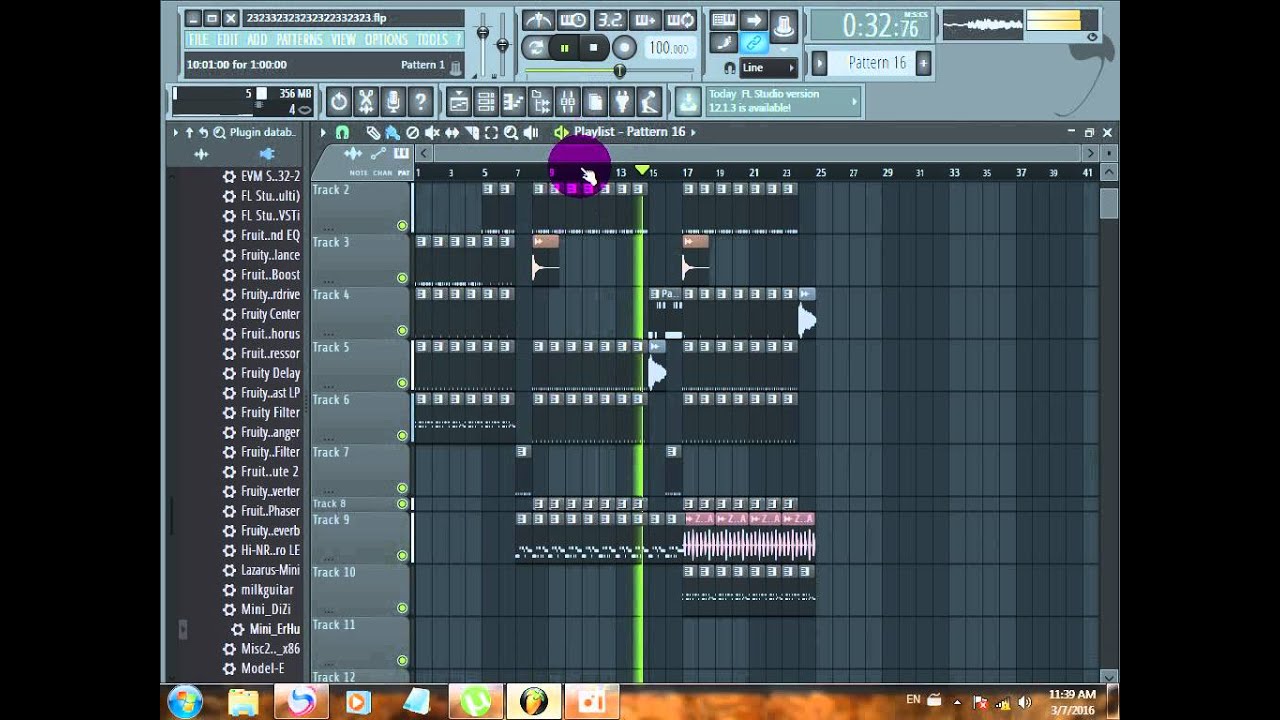Click the help question mark icon
This screenshot has width=1280, height=720.
421,101
